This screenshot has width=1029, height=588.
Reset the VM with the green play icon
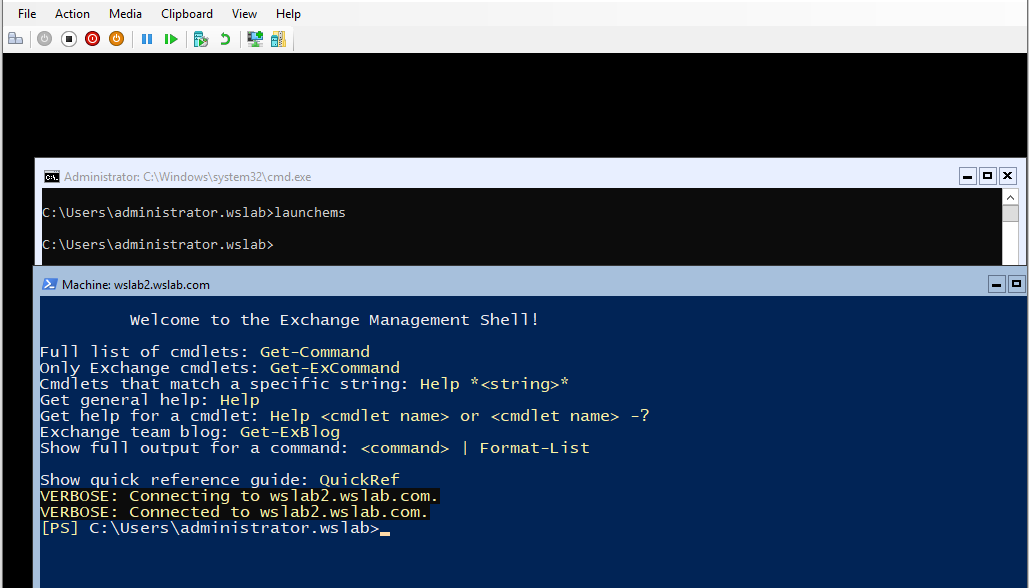click(x=171, y=39)
